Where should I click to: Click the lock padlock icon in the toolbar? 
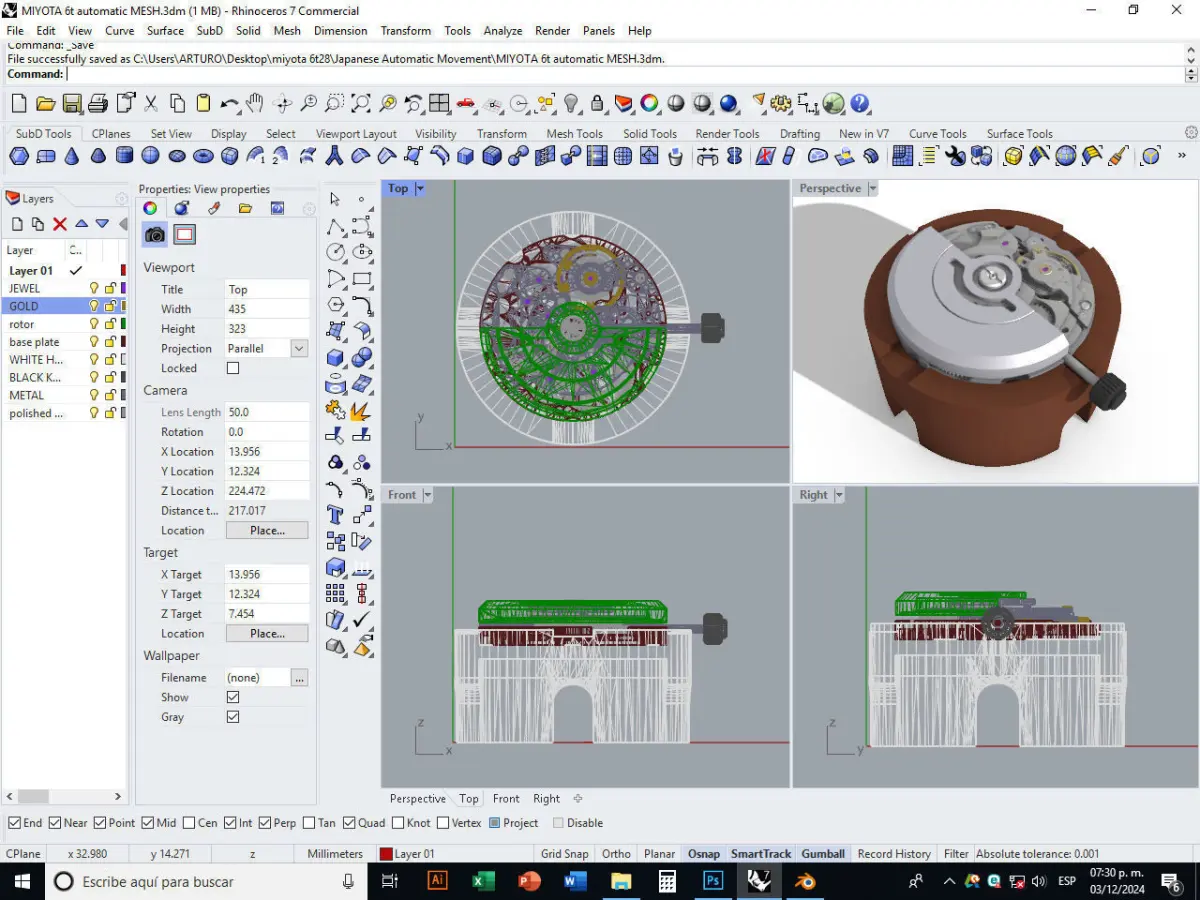(597, 103)
